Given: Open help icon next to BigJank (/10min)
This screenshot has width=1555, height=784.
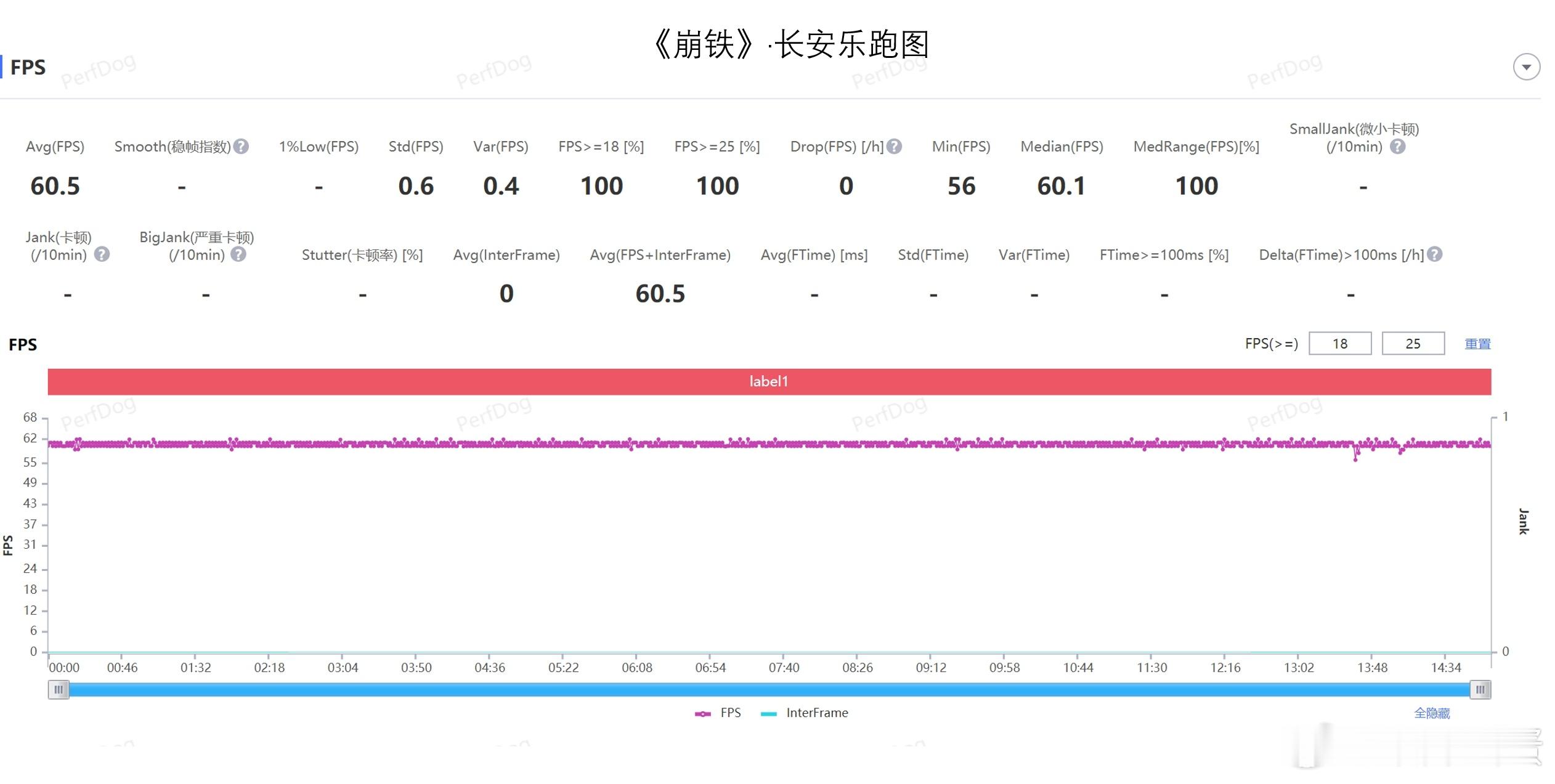Looking at the screenshot, I should click(x=238, y=254).
